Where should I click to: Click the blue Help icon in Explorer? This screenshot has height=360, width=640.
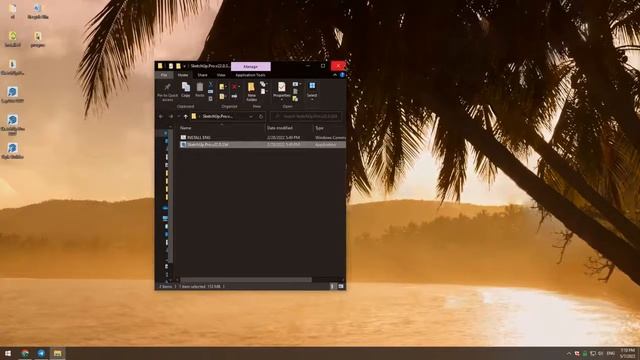[342, 75]
